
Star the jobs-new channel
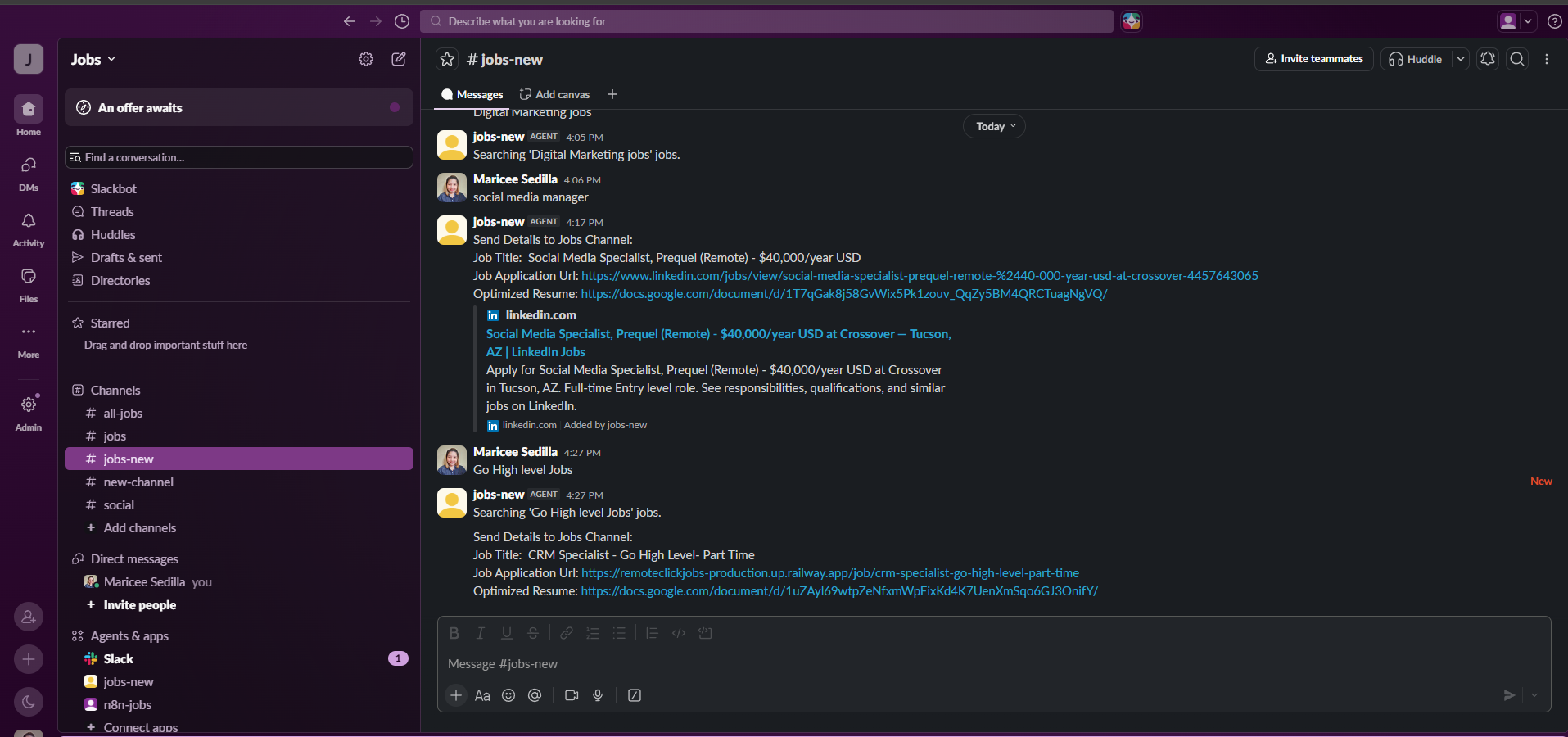click(x=447, y=59)
